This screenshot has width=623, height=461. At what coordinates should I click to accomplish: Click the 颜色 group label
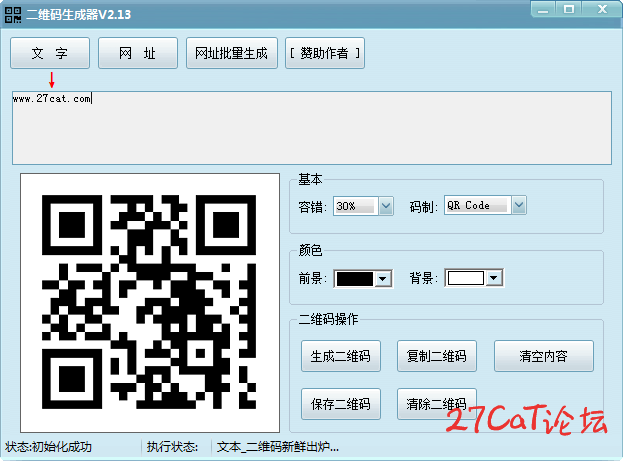click(x=310, y=250)
